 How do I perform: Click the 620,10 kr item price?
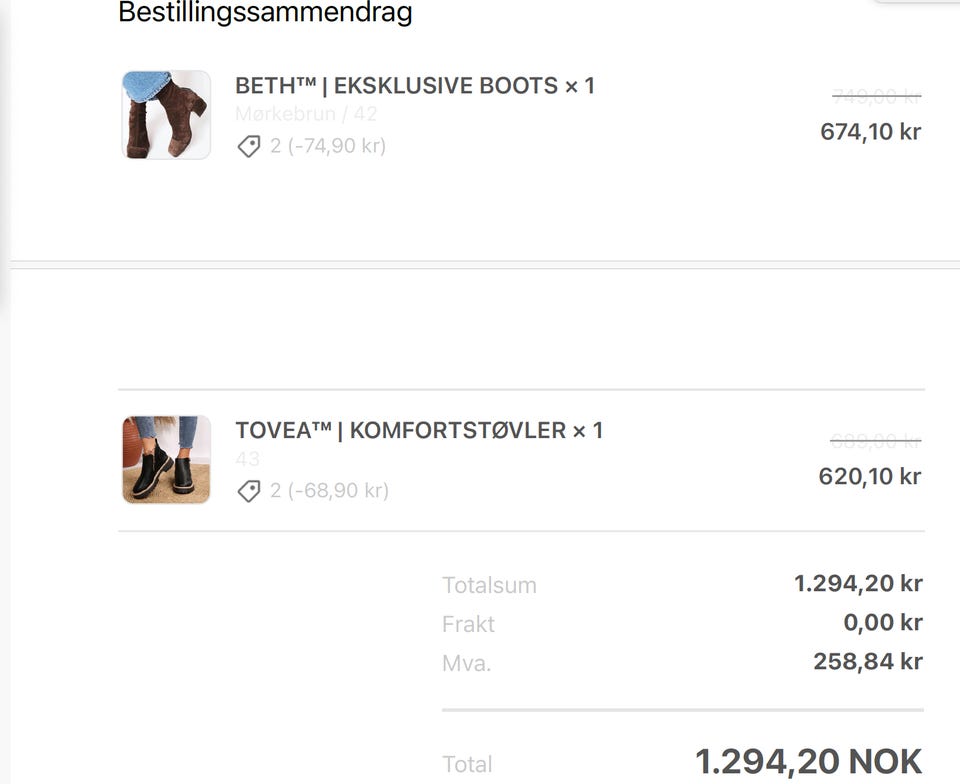[869, 476]
